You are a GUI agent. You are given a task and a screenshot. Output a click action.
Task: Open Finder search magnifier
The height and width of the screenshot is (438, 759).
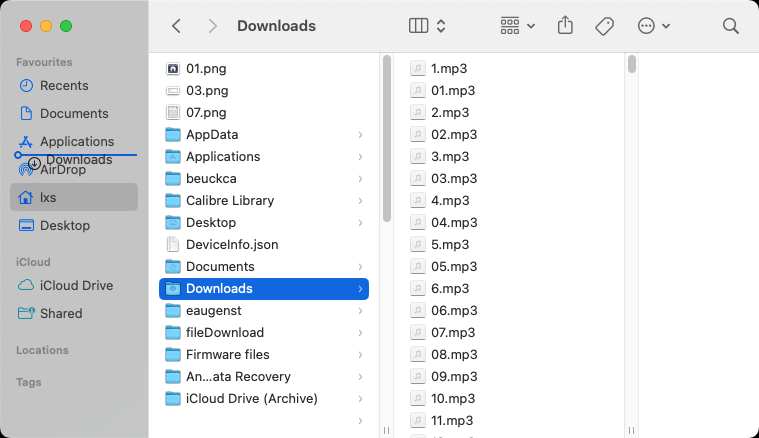730,26
